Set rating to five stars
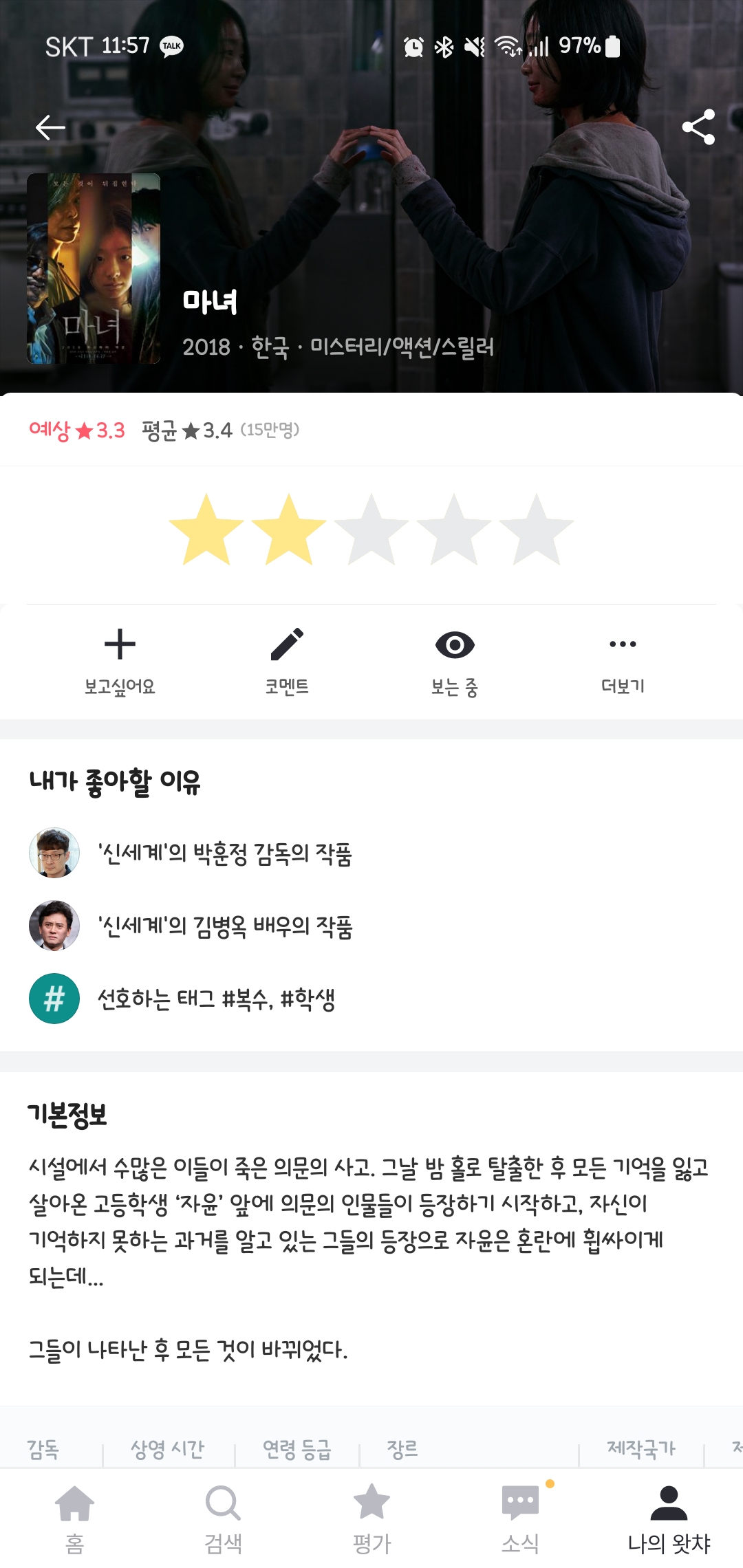This screenshot has height=1568, width=743. pos(536,530)
